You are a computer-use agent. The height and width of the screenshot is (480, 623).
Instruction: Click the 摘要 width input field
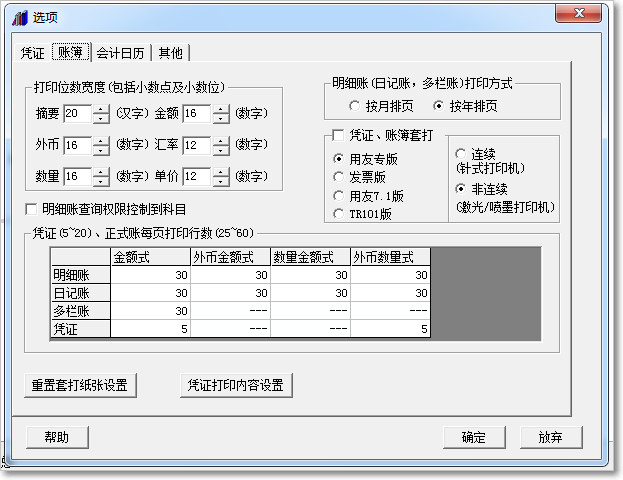tap(78, 114)
